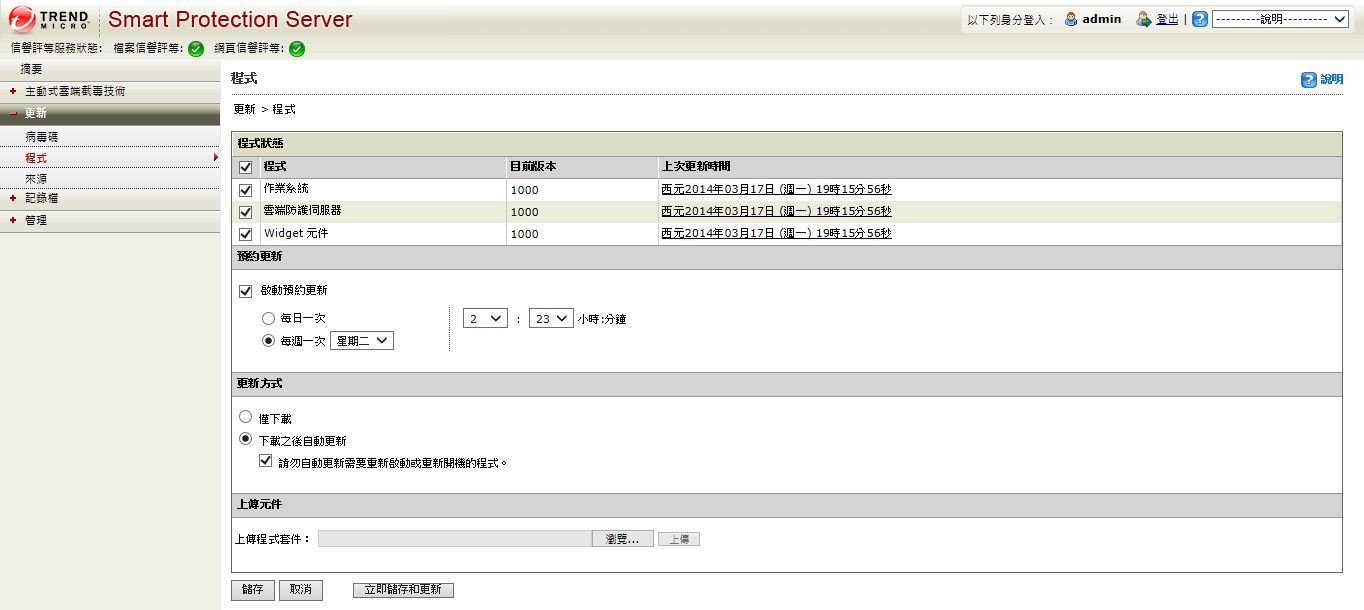
Task: Click the 上傳程式套件 file path field
Action: point(455,539)
